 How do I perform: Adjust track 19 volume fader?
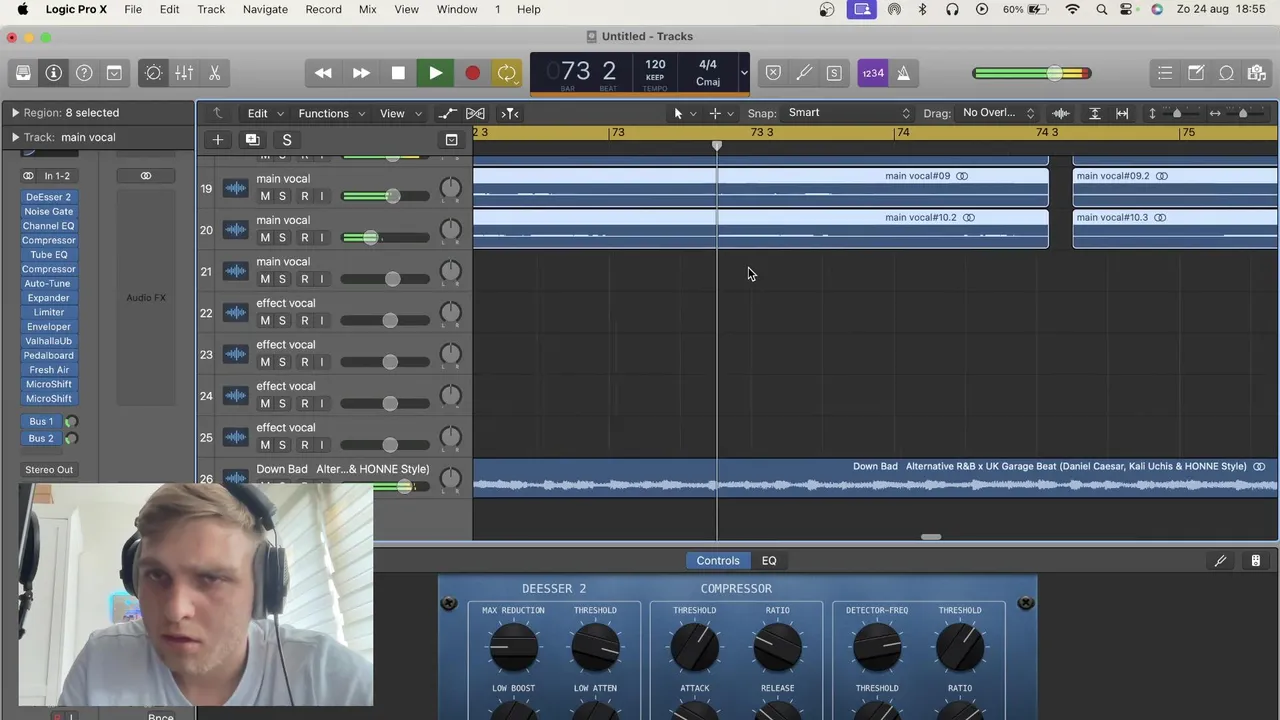pyautogui.click(x=392, y=196)
